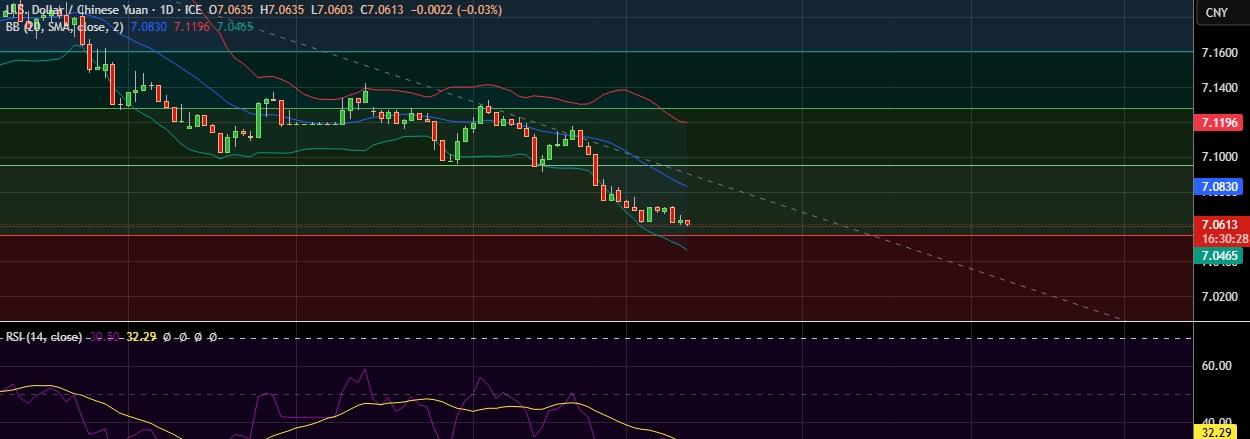
Task: Click the blue BB basis value 7.0830 in legend
Action: tap(148, 27)
